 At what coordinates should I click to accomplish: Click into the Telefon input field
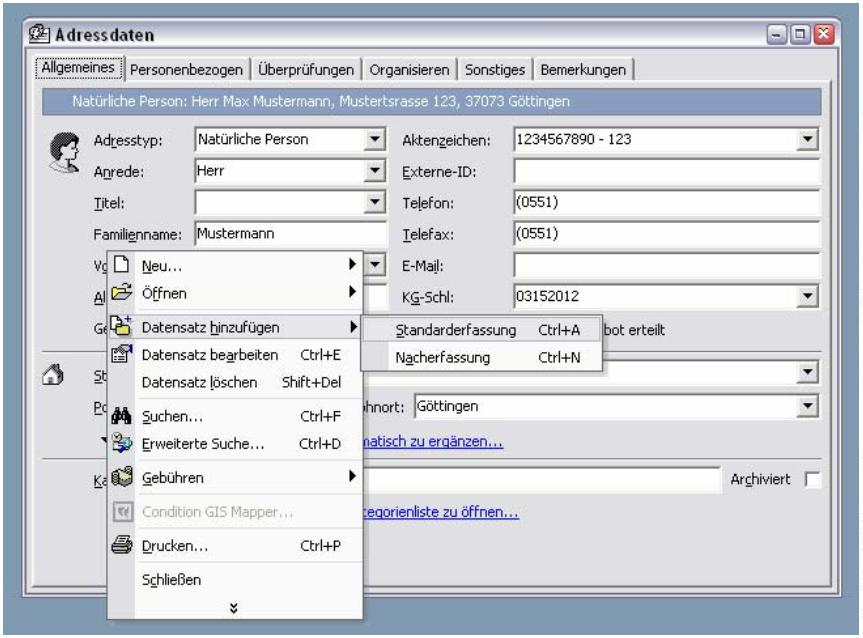pyautogui.click(x=665, y=203)
